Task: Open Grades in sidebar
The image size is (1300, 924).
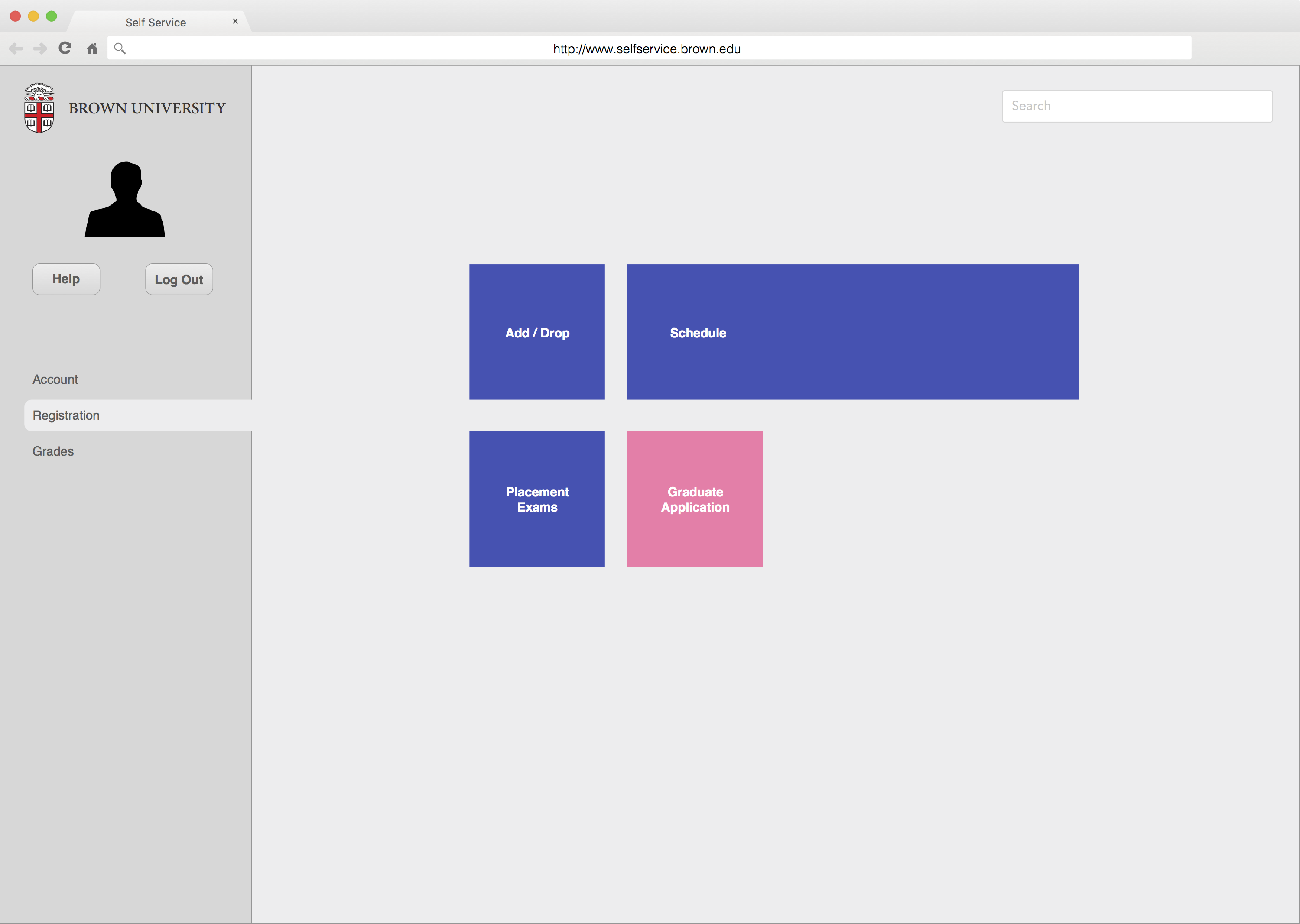Action: click(x=53, y=451)
